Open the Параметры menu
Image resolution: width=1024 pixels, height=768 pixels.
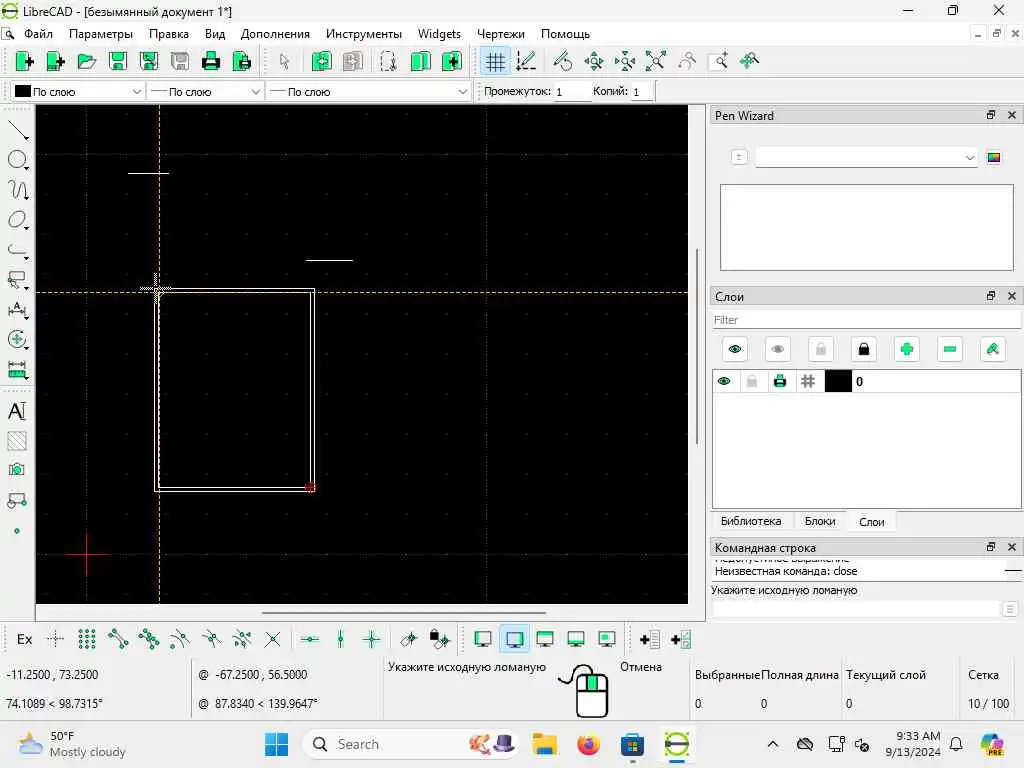[x=101, y=34]
